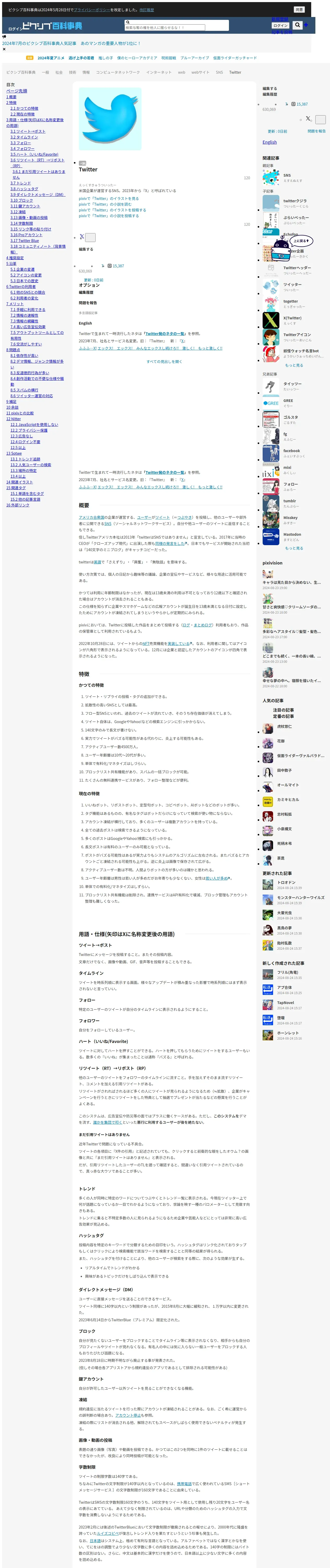Click 同意 to accept the privacy notice
The width and height of the screenshot is (330, 1568).
(x=299, y=10)
